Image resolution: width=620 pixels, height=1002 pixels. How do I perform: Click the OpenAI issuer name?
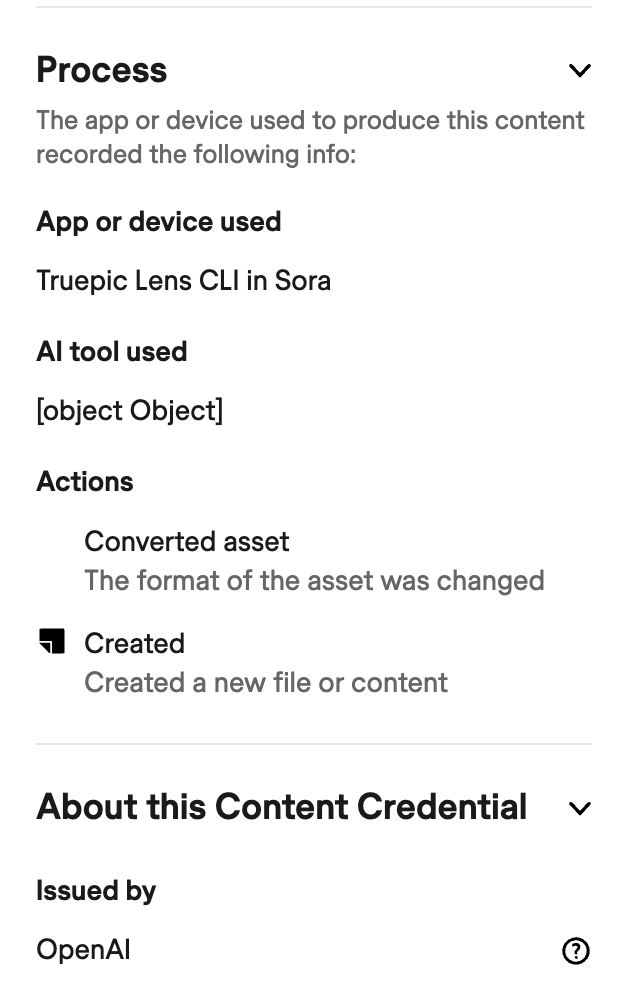coord(83,950)
